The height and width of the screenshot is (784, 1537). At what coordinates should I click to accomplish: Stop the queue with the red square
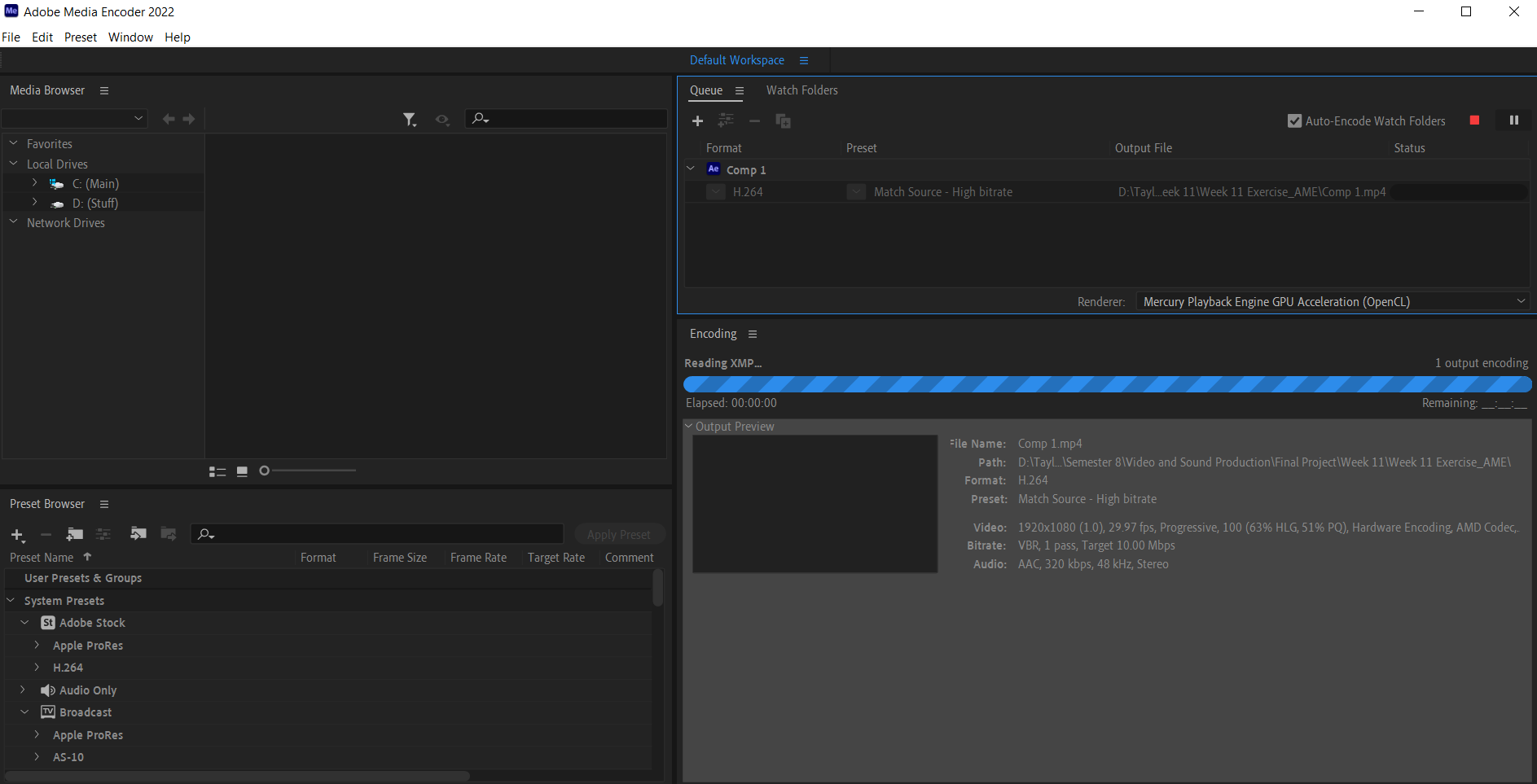point(1474,120)
